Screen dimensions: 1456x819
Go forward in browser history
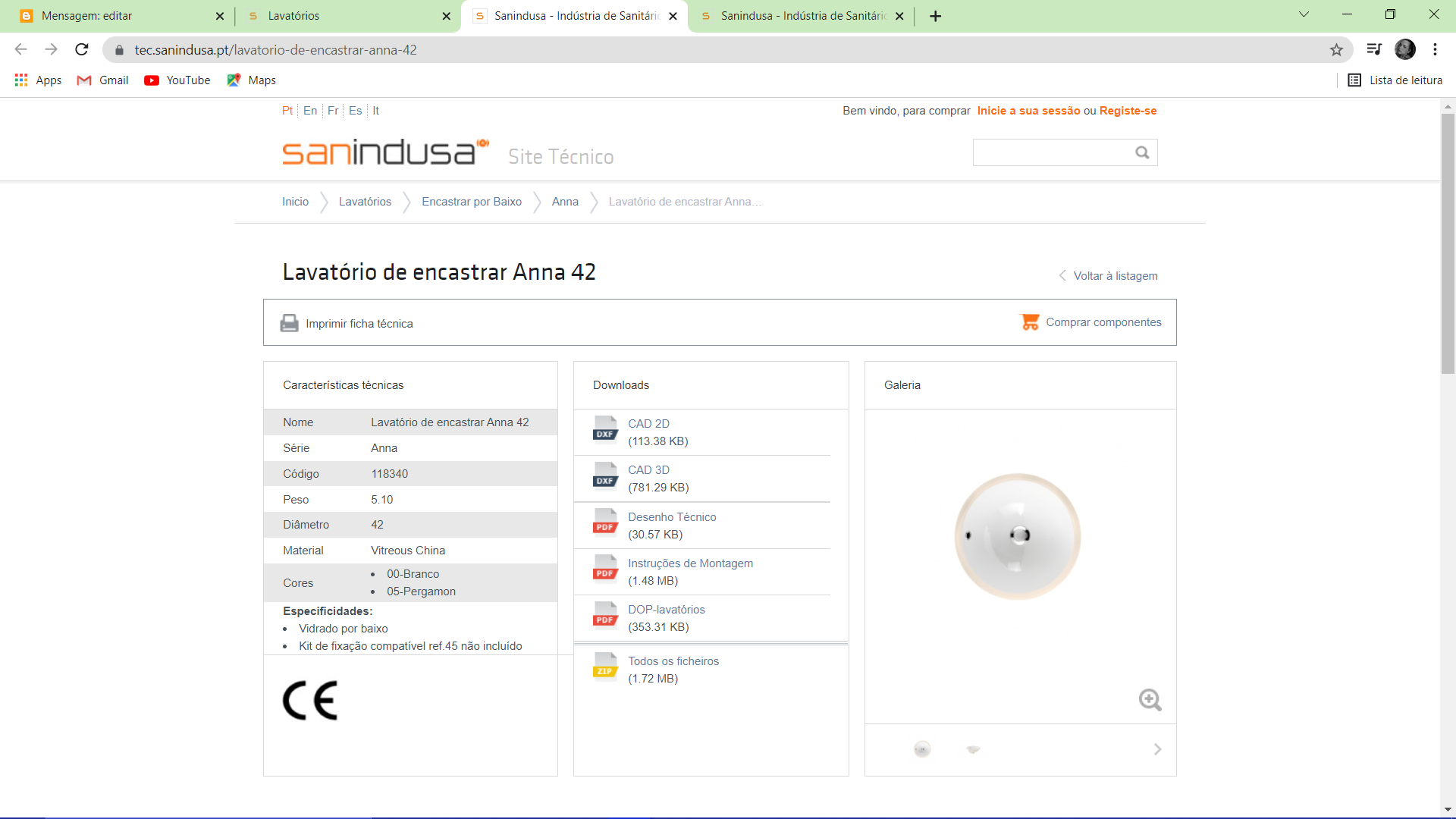click(x=51, y=50)
